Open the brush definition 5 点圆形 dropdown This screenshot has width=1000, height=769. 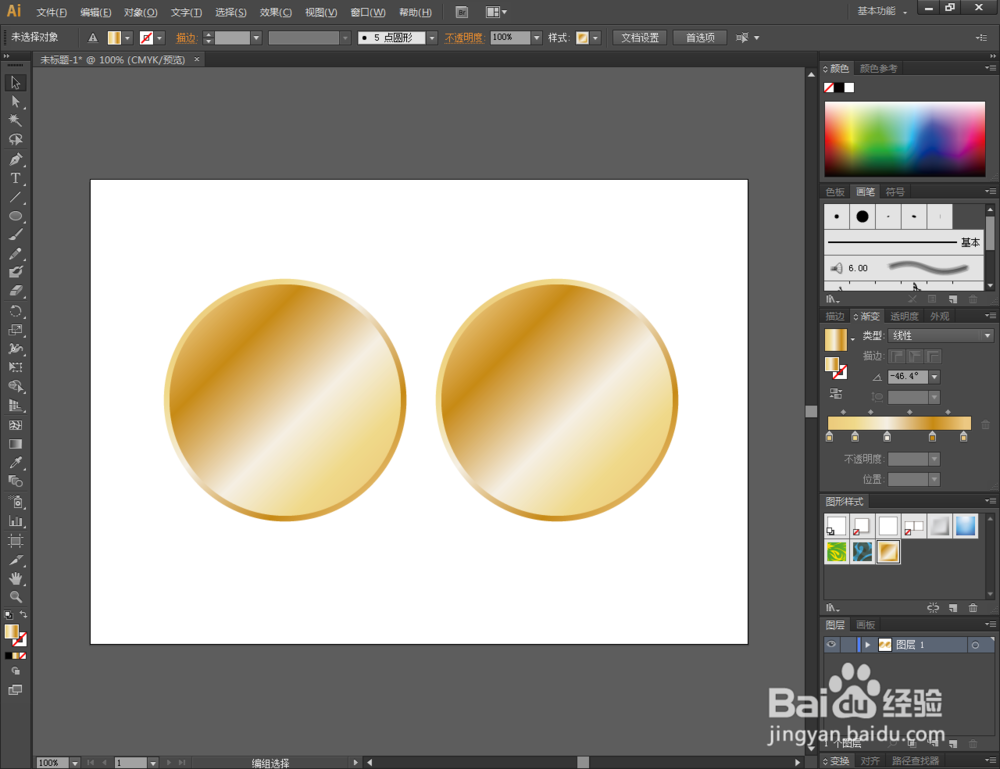pos(432,38)
